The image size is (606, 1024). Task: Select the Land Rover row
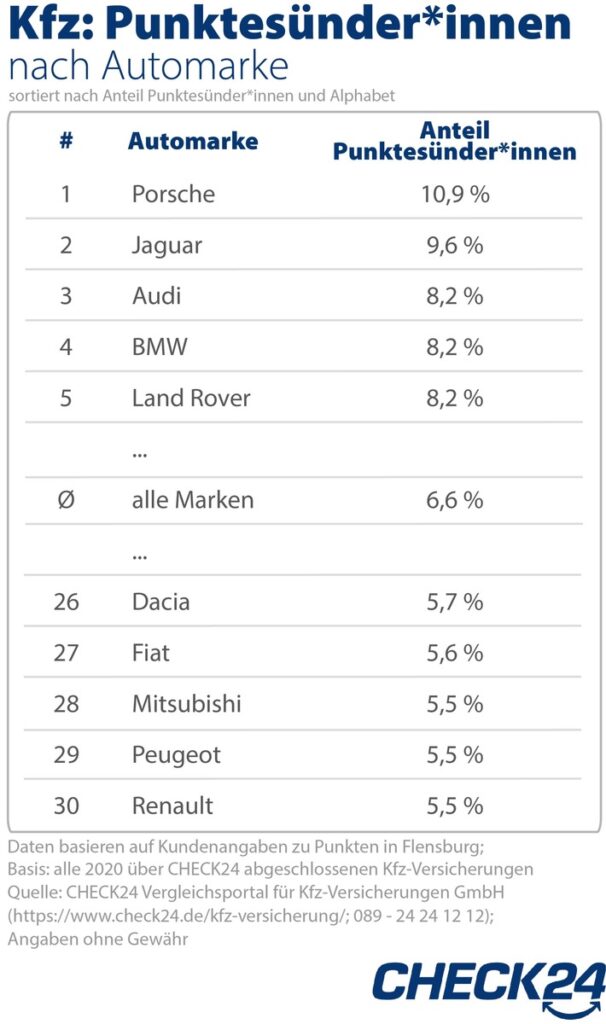click(303, 398)
